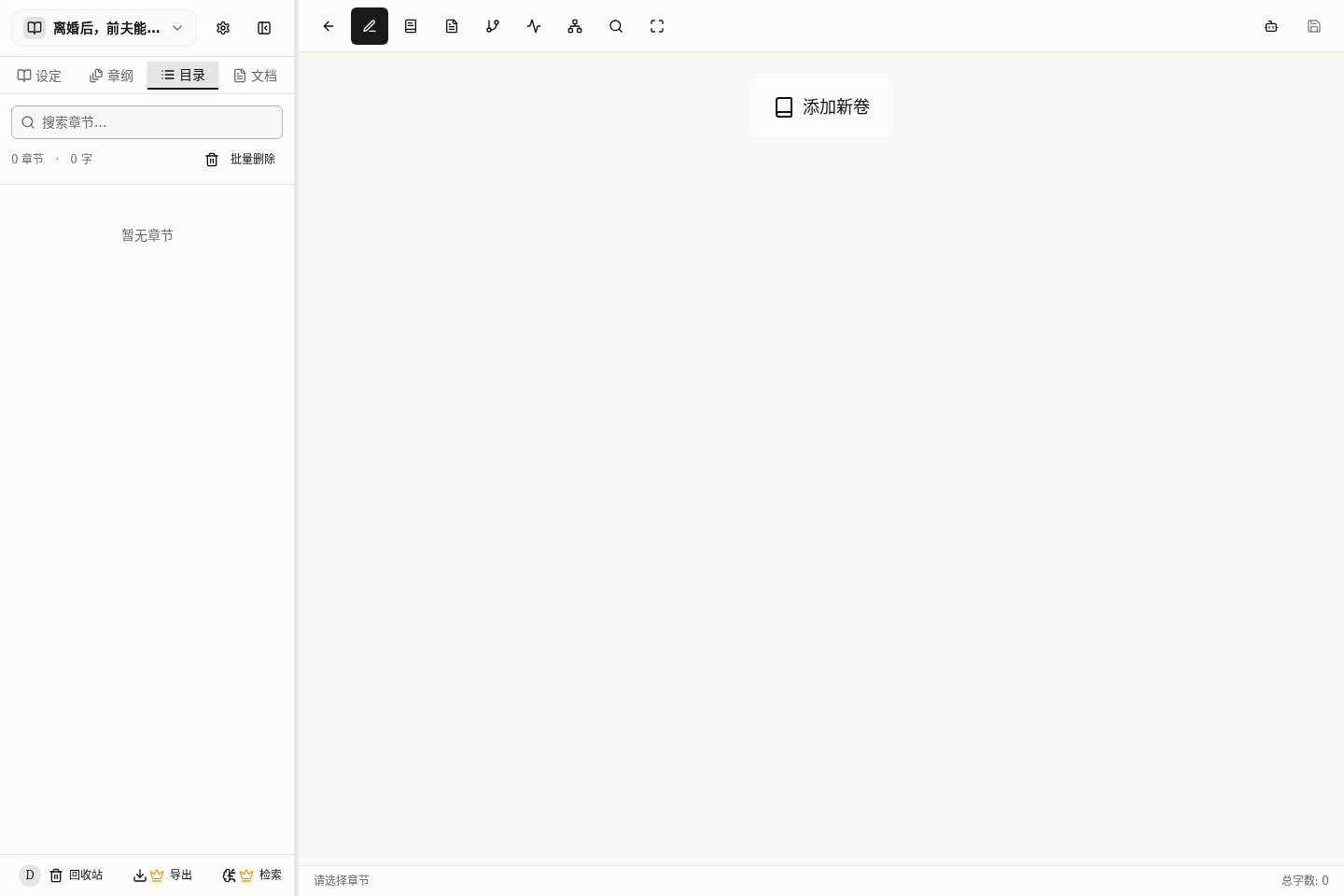The width and height of the screenshot is (1344, 896).
Task: Toggle the sidebar collapse panel icon
Action: tap(264, 28)
